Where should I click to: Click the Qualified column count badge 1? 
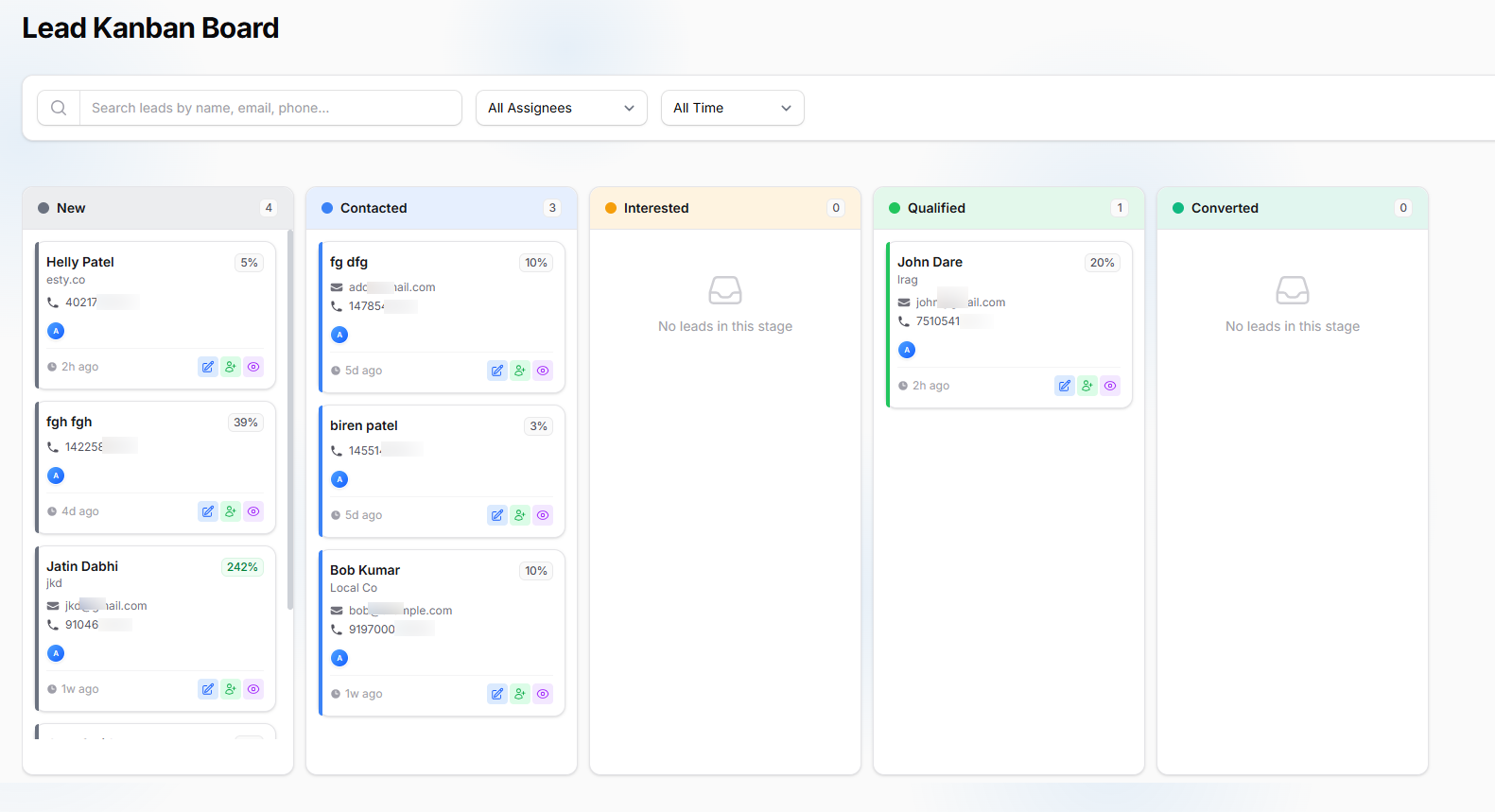pos(1120,208)
